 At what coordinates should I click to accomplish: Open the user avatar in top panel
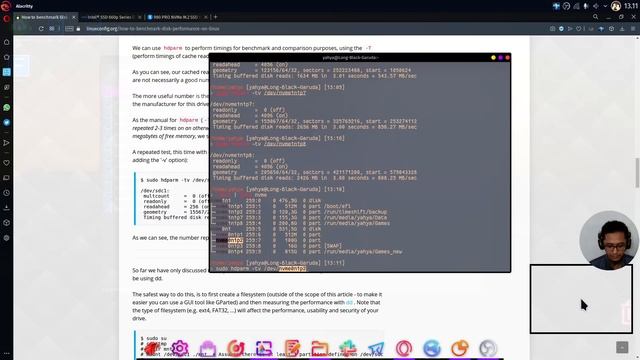pyautogui.click(x=616, y=6)
